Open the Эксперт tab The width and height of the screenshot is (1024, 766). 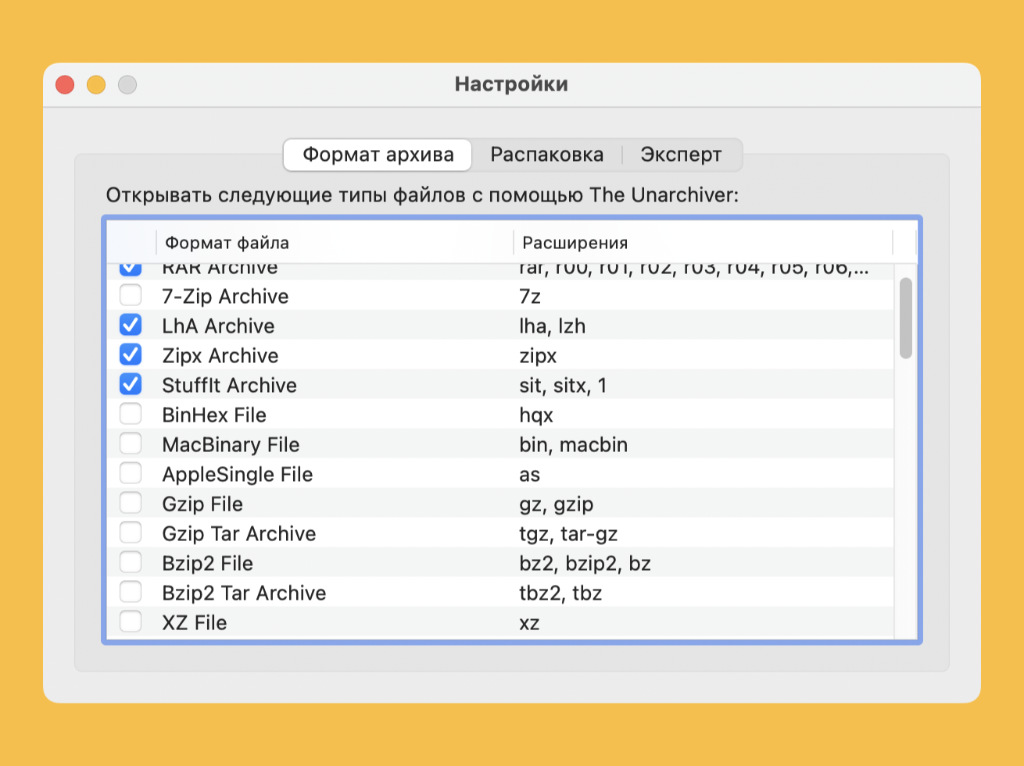(681, 155)
